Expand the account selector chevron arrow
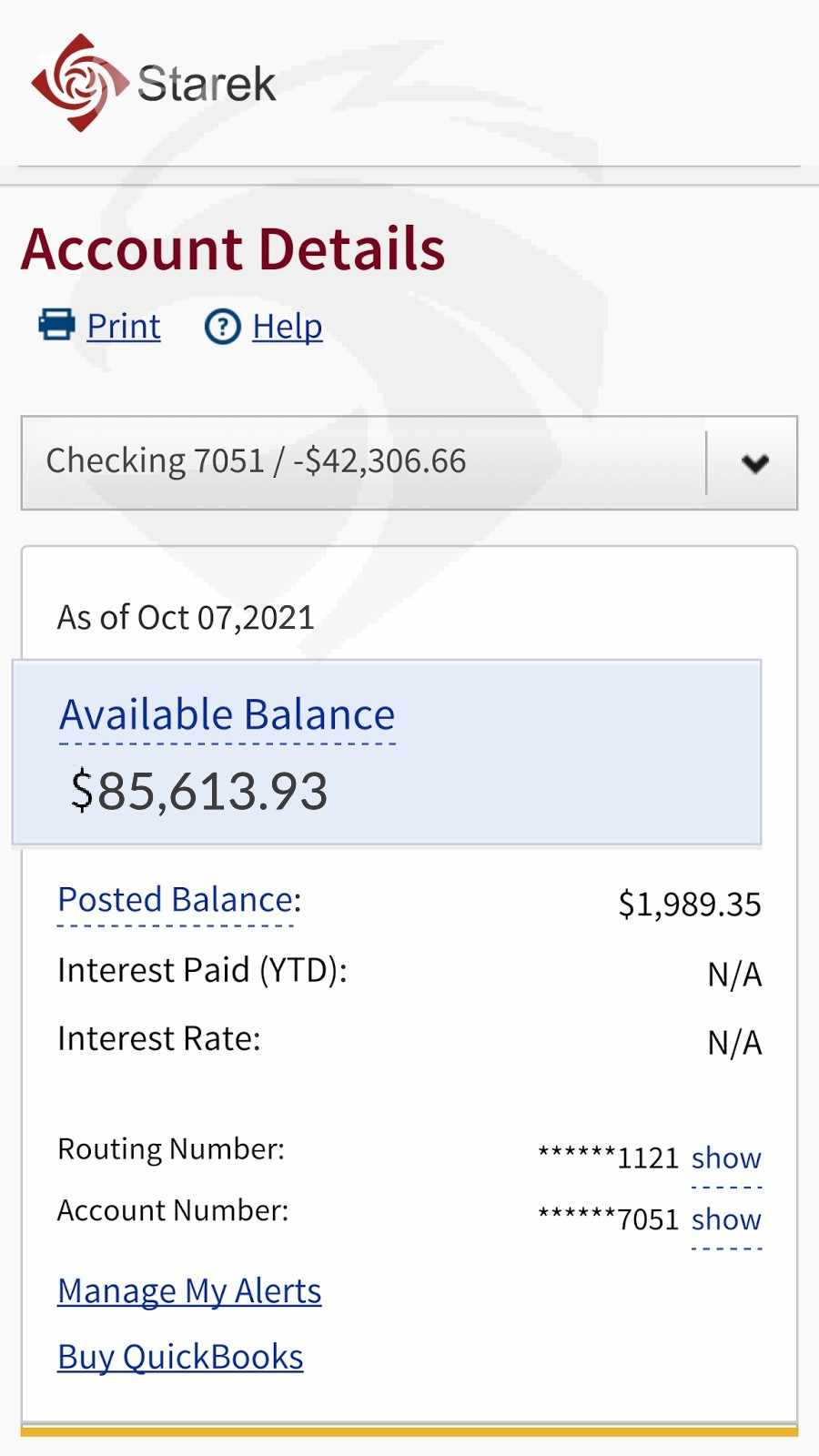Screen dimensions: 819x1456 point(754,463)
